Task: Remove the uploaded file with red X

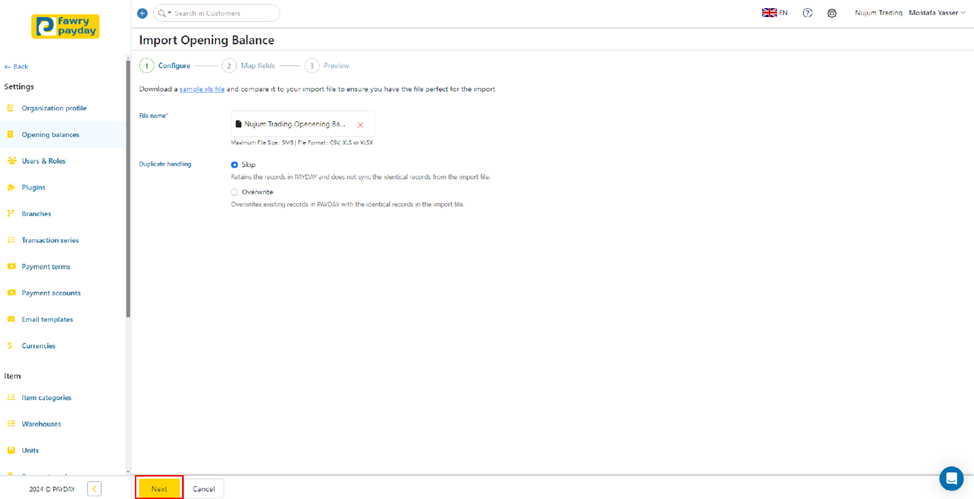Action: (360, 125)
